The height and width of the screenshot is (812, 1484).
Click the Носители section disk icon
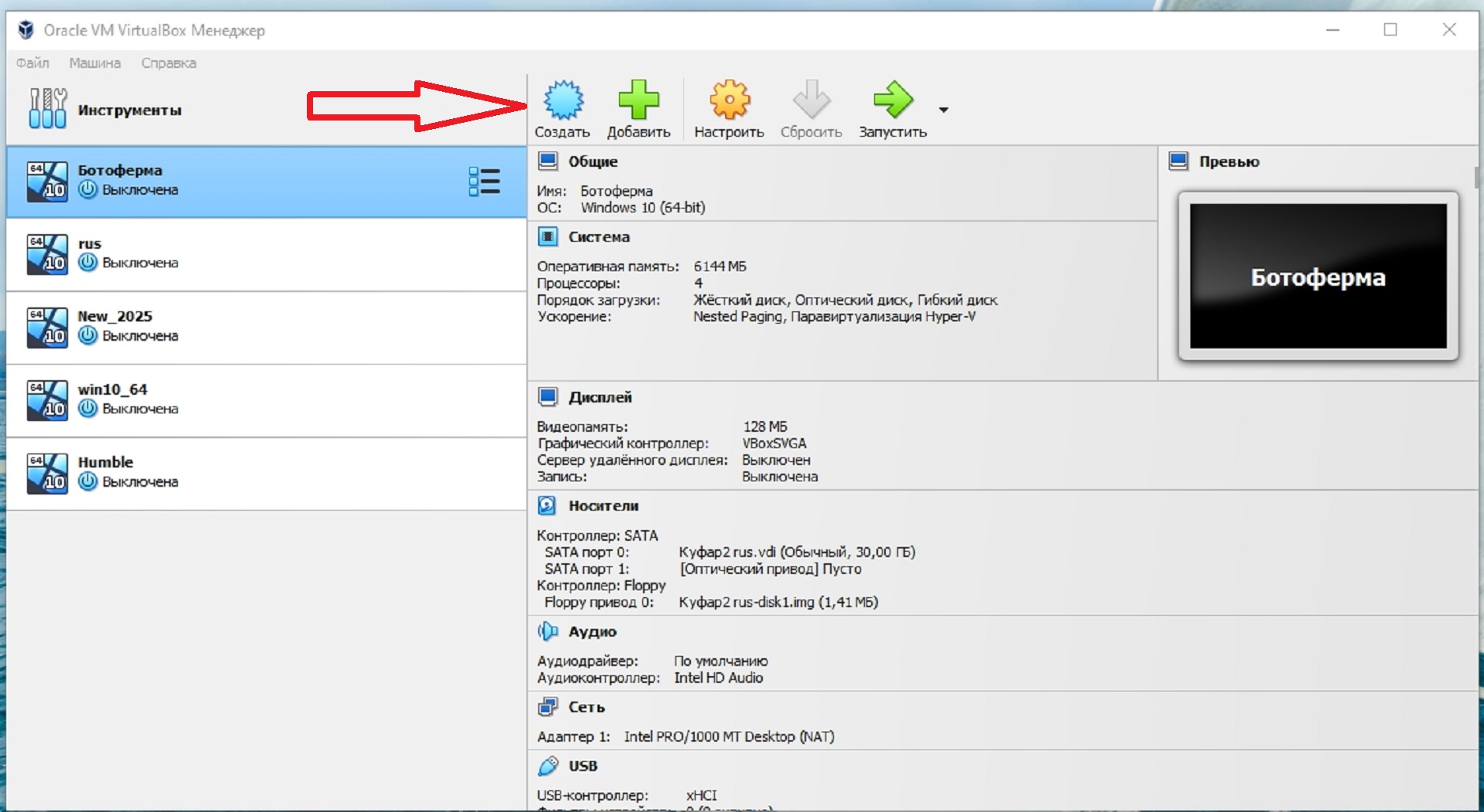pos(547,505)
